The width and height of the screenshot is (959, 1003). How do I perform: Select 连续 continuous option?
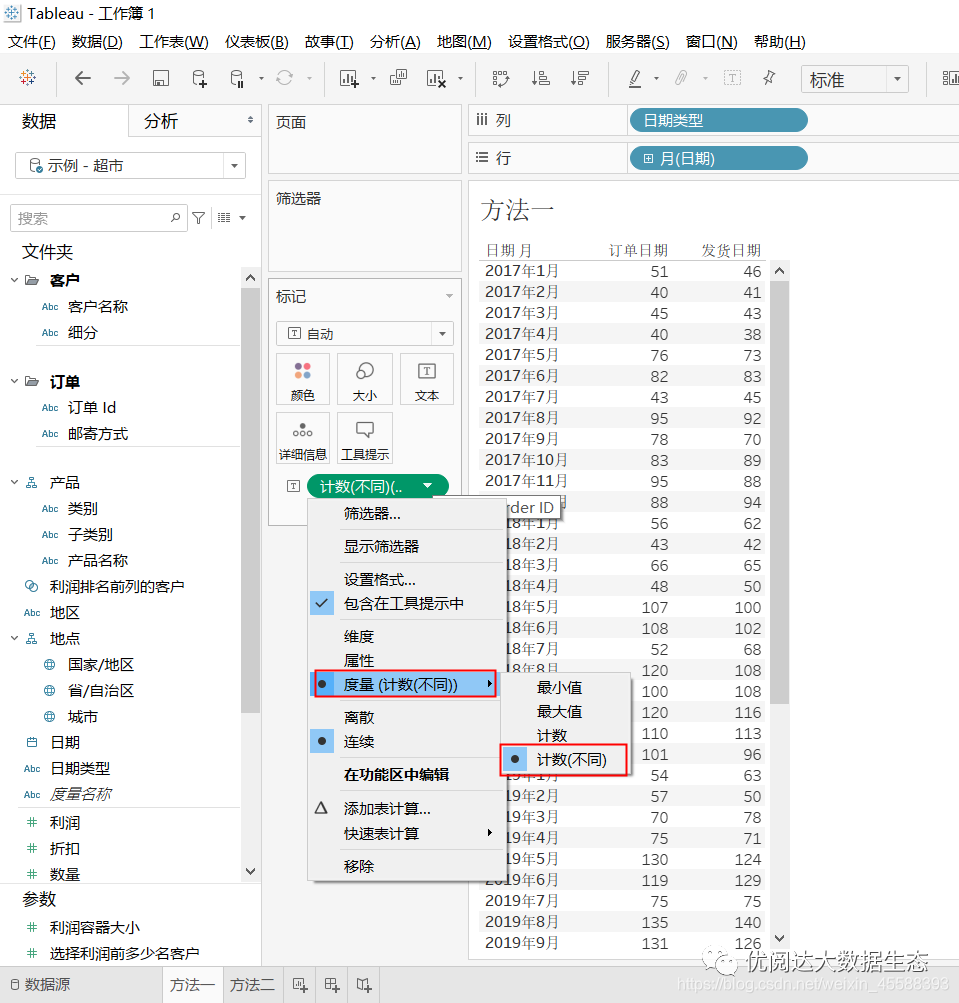coord(406,741)
